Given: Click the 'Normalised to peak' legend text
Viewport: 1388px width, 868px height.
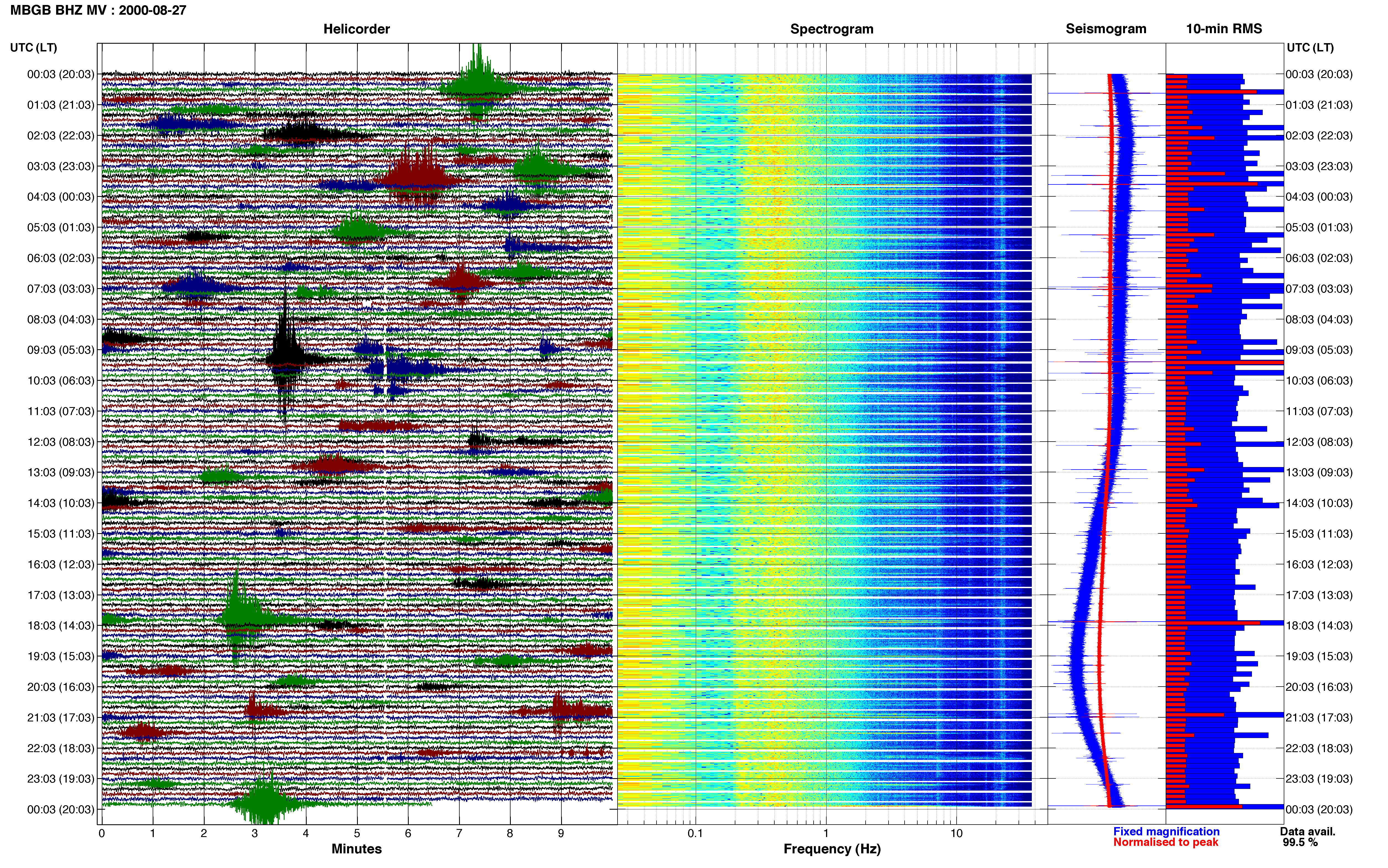Looking at the screenshot, I should pos(1165,843).
